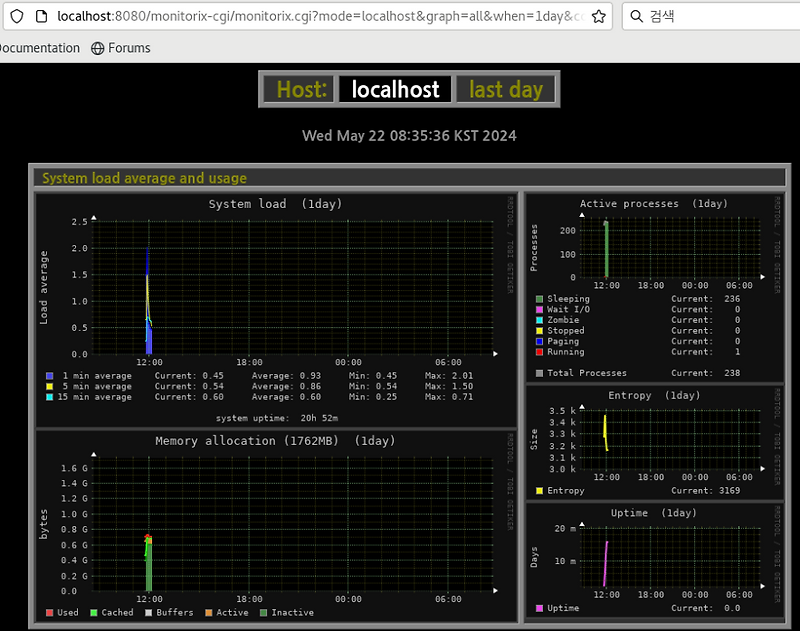Click the localhost URL address field
Viewport: 800px width, 631px height.
tap(321, 16)
